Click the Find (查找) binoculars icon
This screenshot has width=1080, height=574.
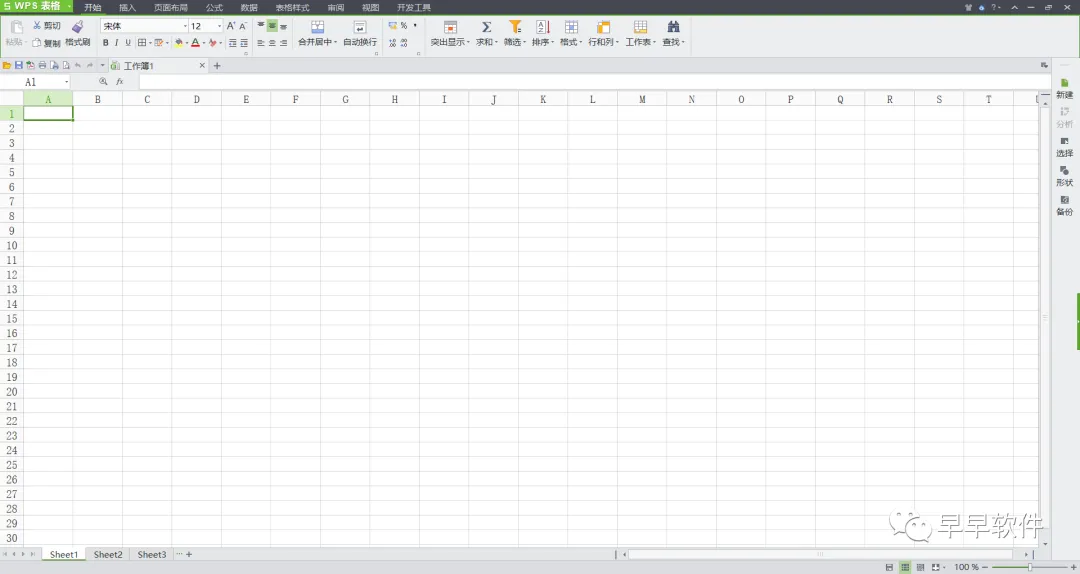pyautogui.click(x=673, y=27)
